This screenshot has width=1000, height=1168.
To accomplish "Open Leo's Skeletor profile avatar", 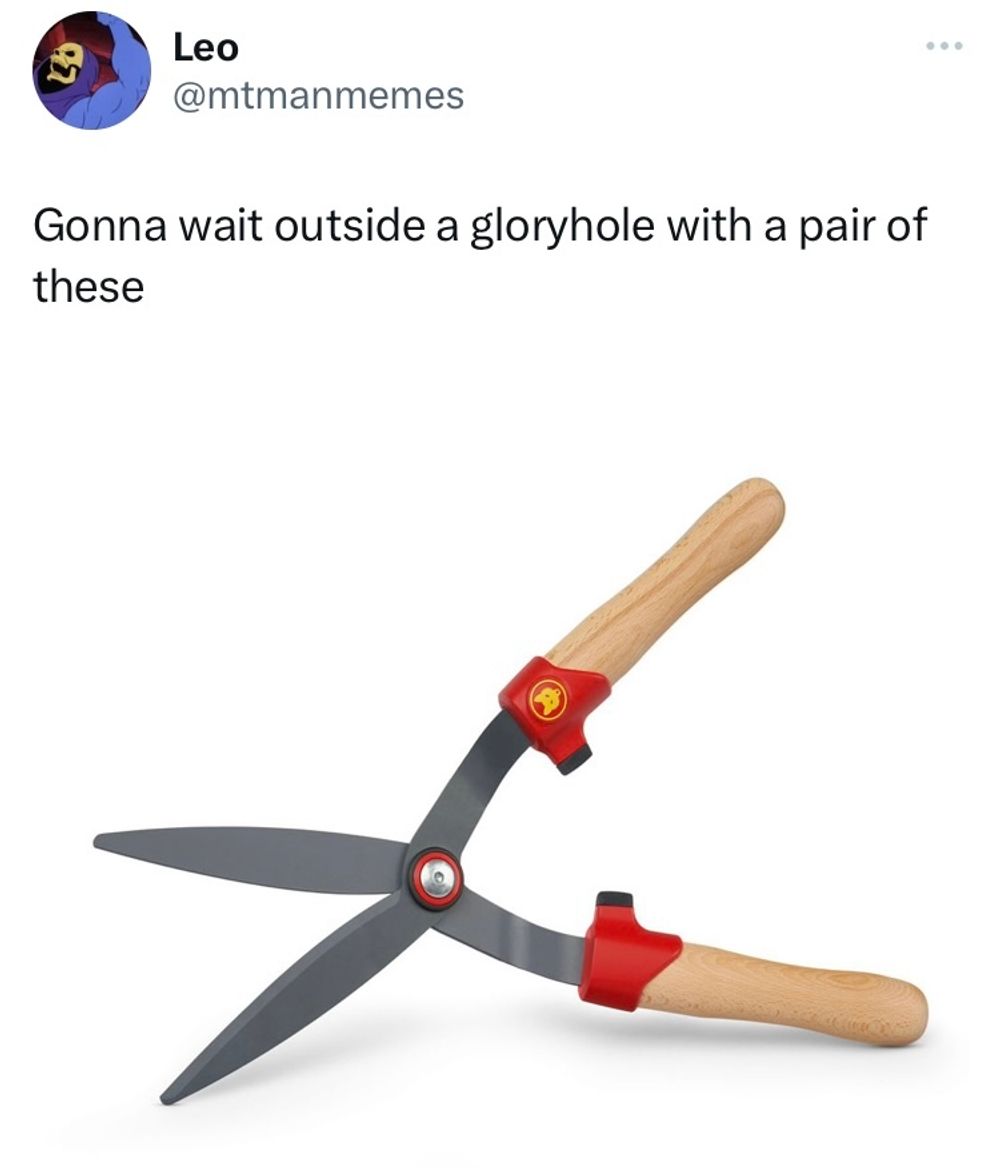I will pos(92,71).
